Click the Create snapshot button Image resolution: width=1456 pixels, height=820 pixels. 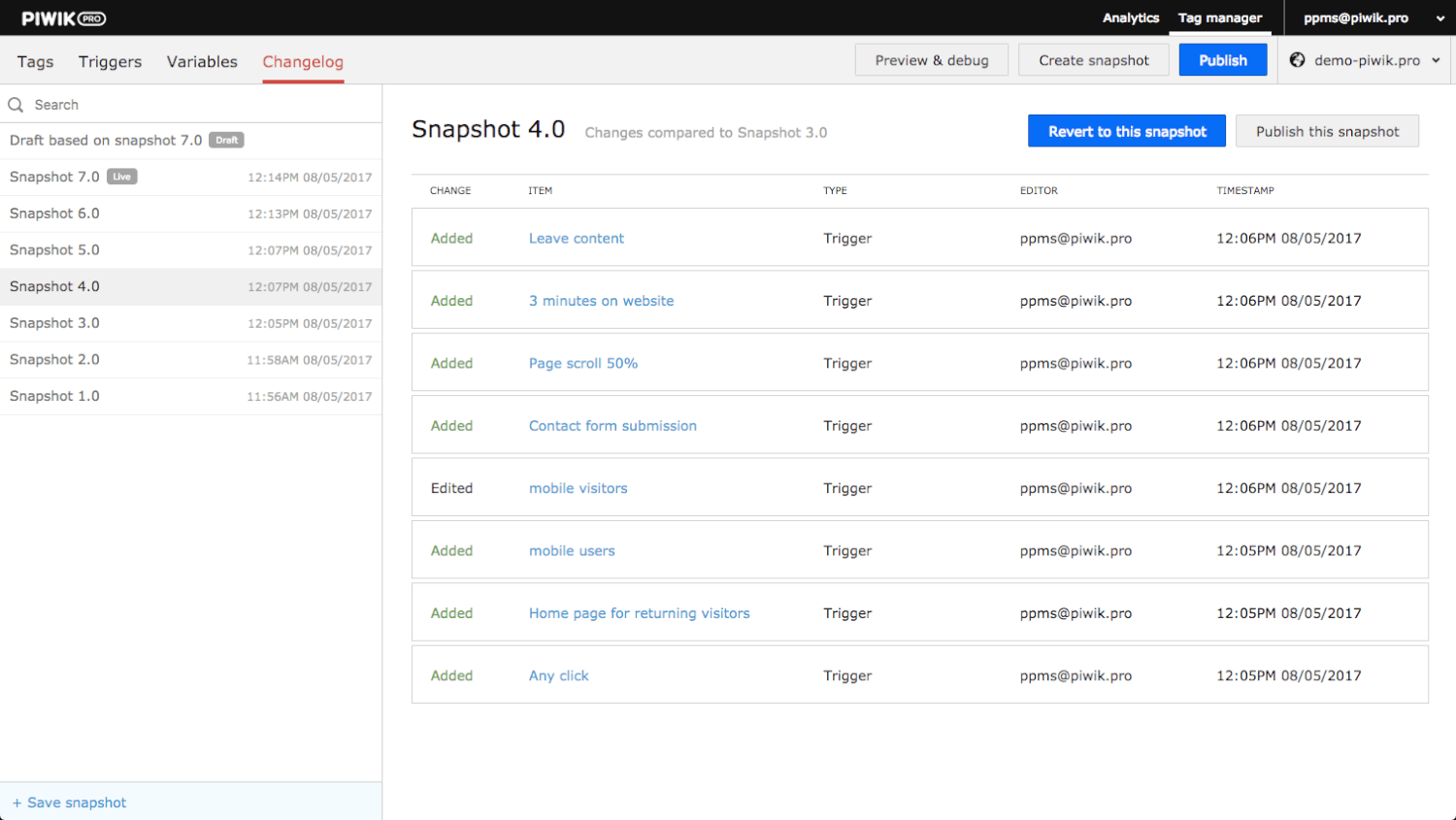click(1094, 60)
